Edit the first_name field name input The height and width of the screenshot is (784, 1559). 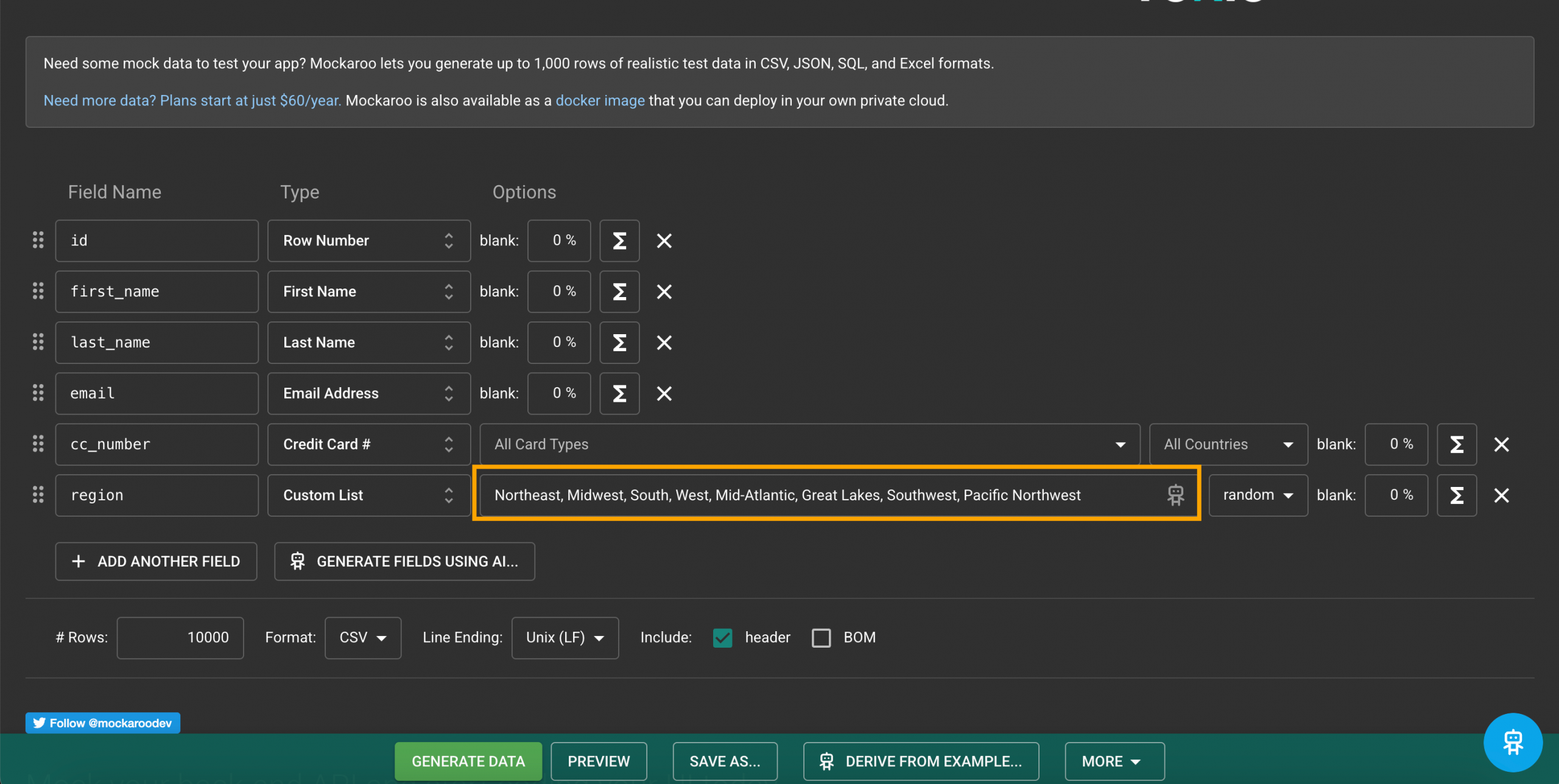point(157,292)
